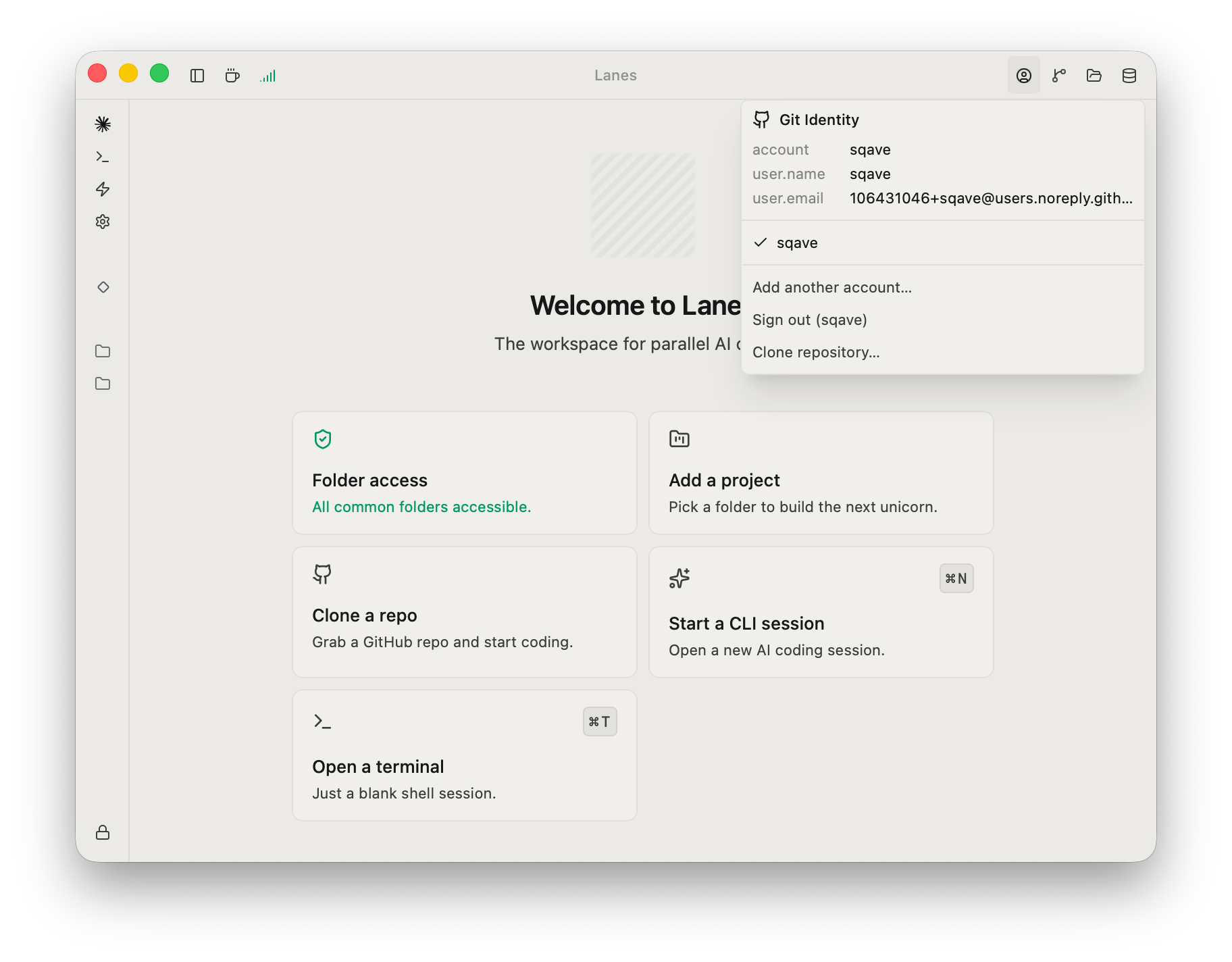Select the asterisk spark icon in sidebar
The image size is (1232, 962).
pyautogui.click(x=103, y=124)
